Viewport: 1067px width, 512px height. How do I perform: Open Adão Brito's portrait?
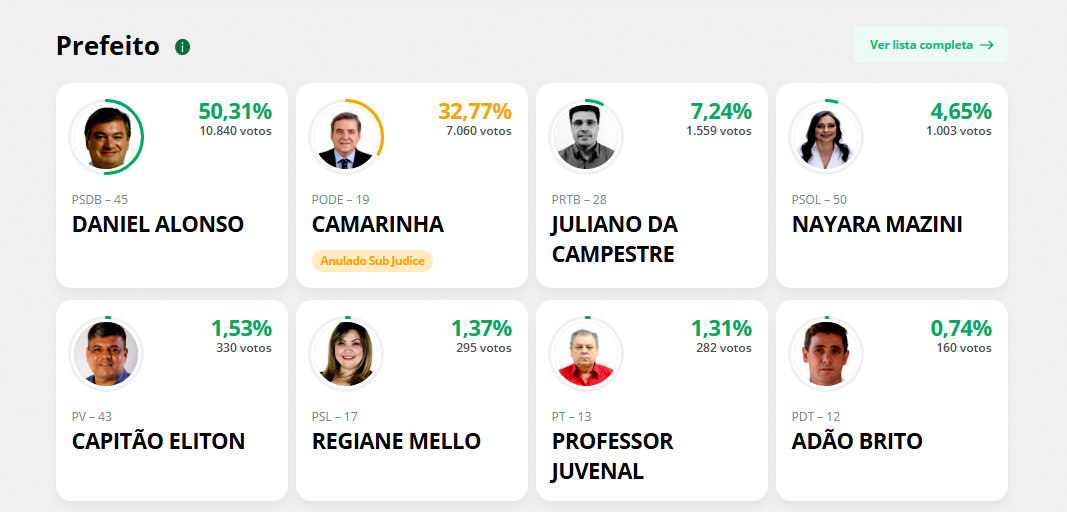tap(826, 353)
